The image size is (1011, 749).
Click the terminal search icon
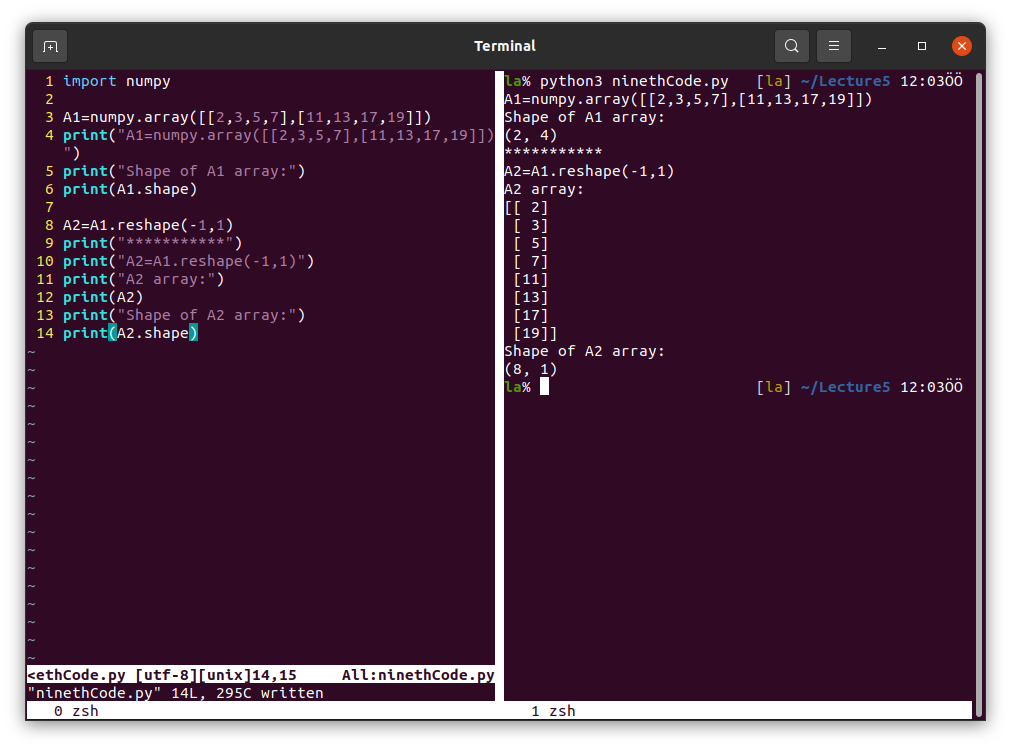[x=791, y=46]
